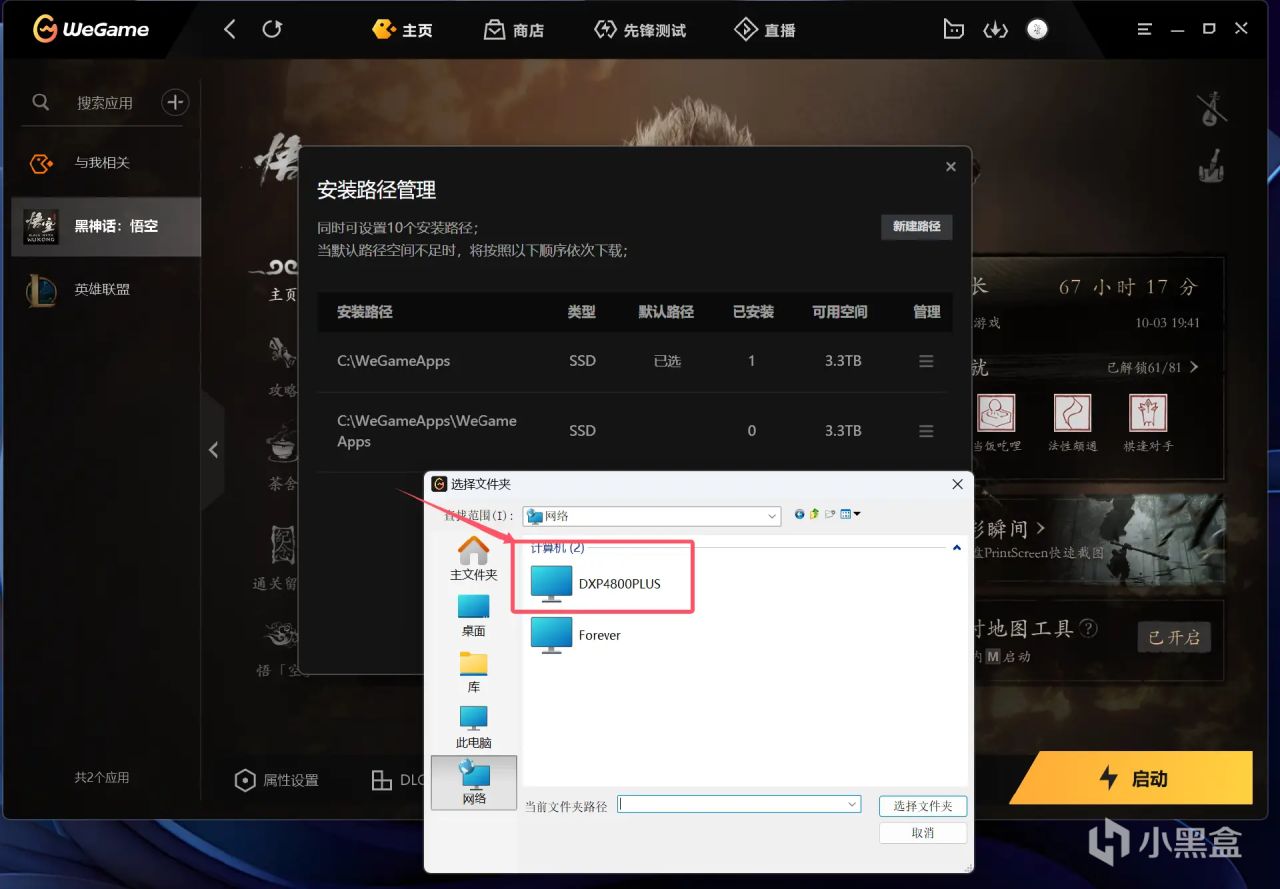The height and width of the screenshot is (889, 1280).
Task: Select 此电脑 in the places bar
Action: [474, 727]
